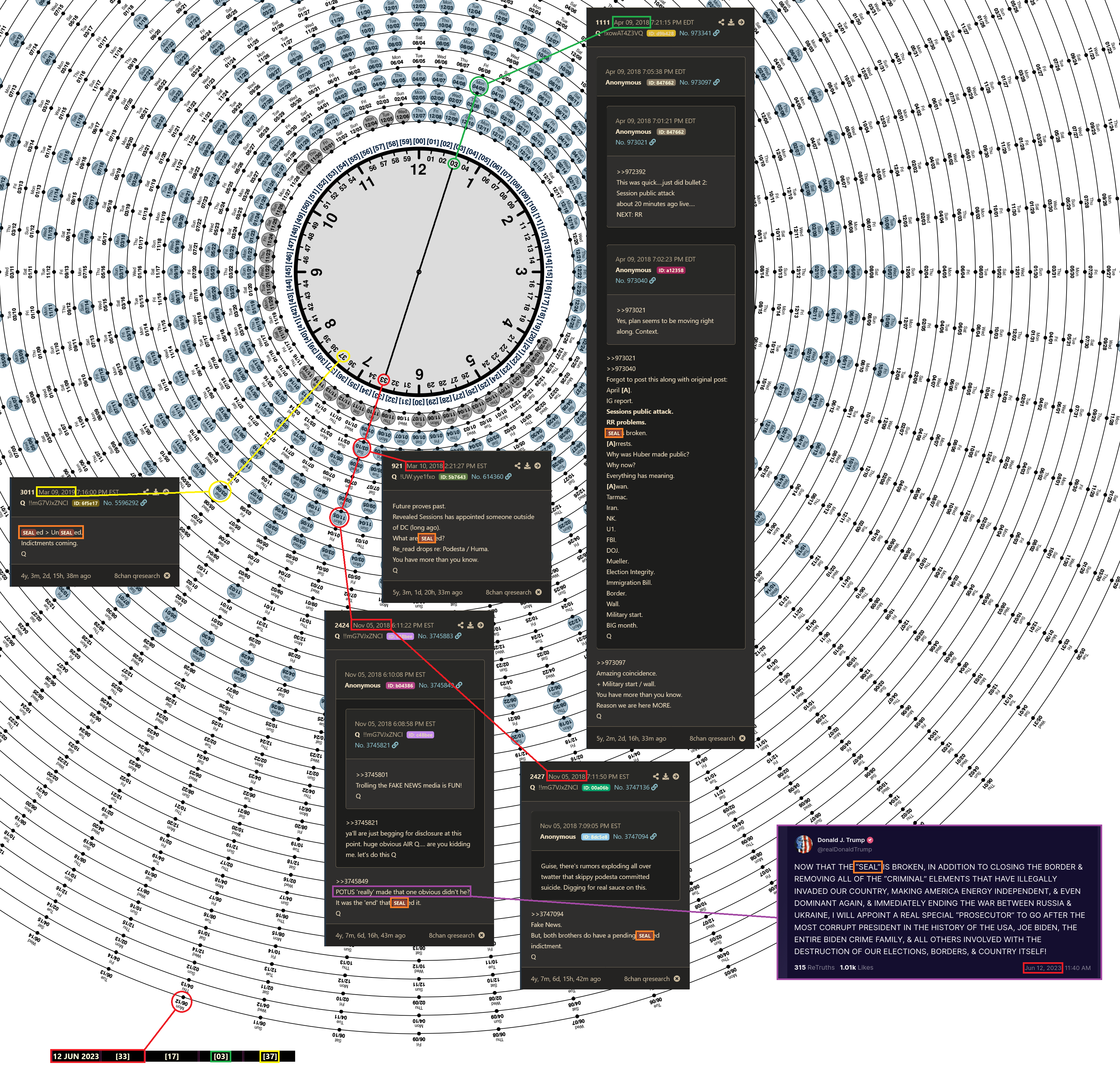The height and width of the screenshot is (1074, 1120).
Task: Click the share icon on post 921
Action: [x=518, y=466]
